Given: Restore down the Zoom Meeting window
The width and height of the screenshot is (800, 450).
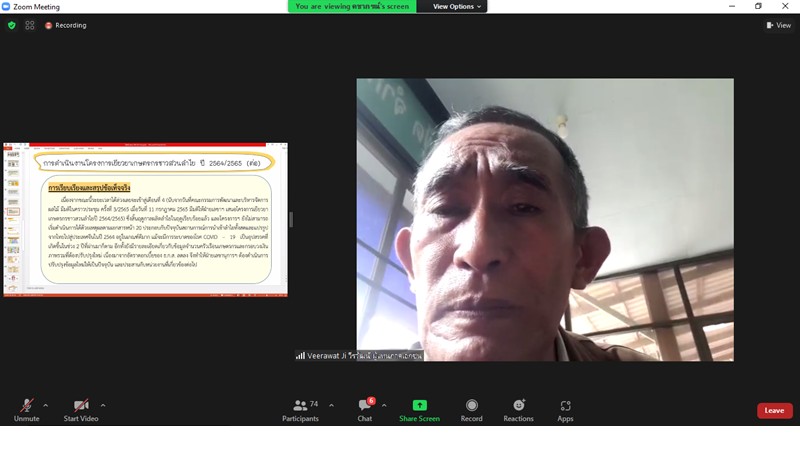Looking at the screenshot, I should pos(758,7).
